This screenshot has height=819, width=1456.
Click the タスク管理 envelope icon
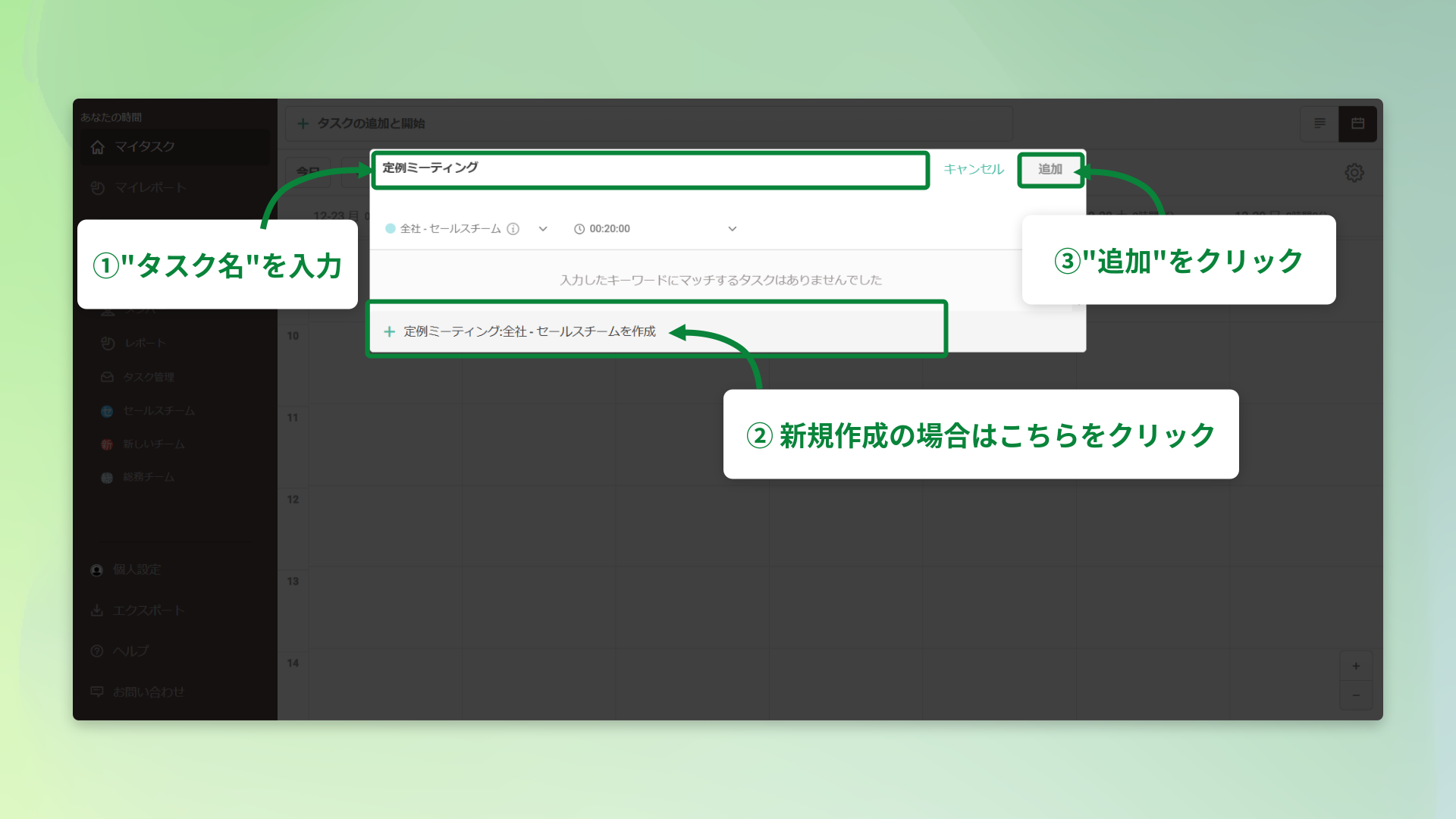[105, 377]
